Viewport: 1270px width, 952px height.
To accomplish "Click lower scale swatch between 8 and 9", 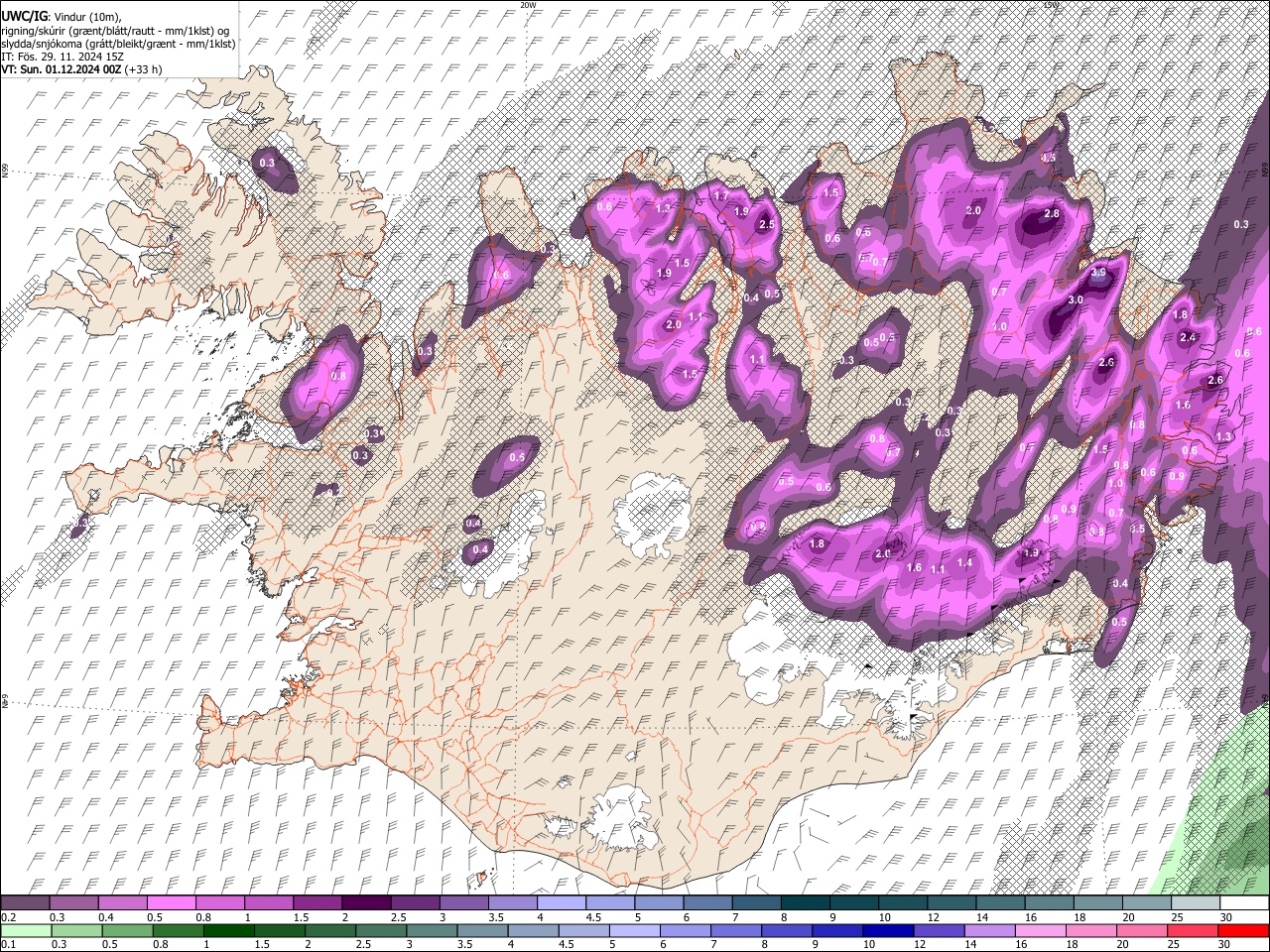I will (x=786, y=930).
